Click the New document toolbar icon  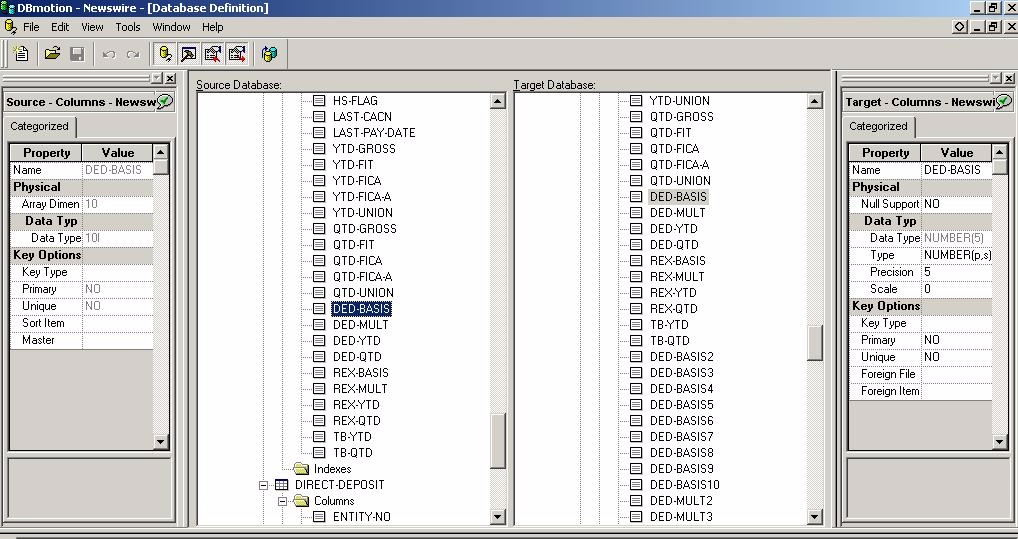coord(21,54)
